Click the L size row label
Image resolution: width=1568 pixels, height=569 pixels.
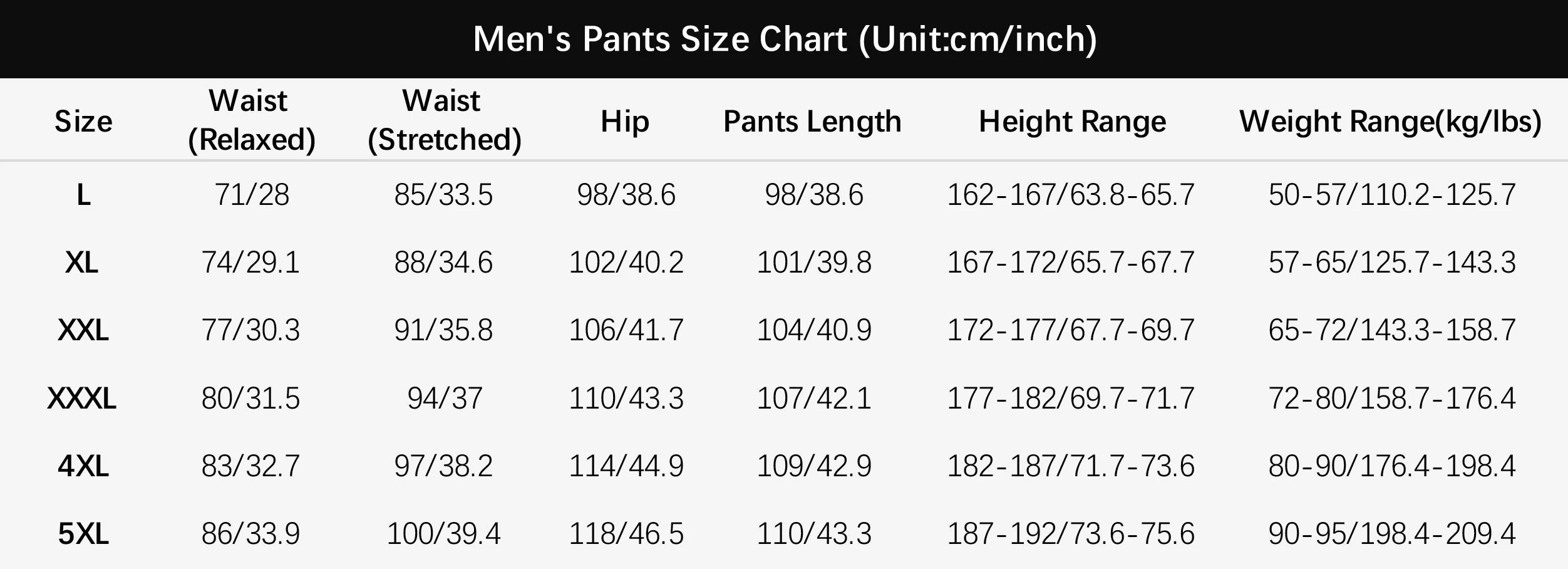[83, 195]
